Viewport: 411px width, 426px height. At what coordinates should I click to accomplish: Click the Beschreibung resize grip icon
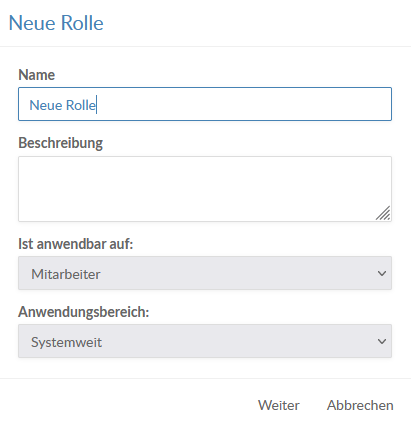coord(383,213)
